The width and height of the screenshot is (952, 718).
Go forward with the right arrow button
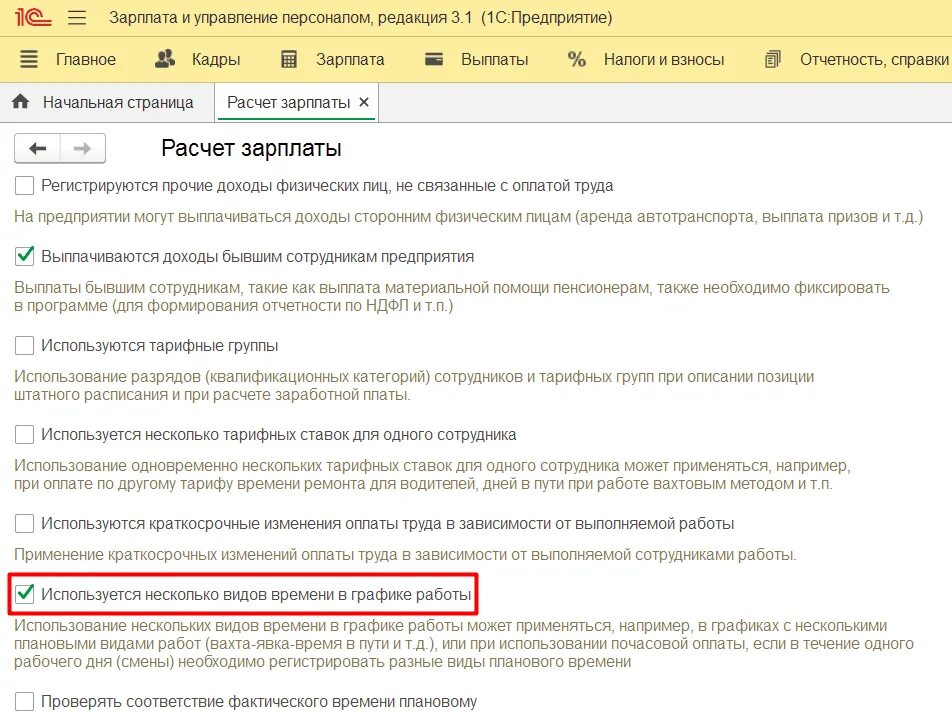pyautogui.click(x=83, y=148)
